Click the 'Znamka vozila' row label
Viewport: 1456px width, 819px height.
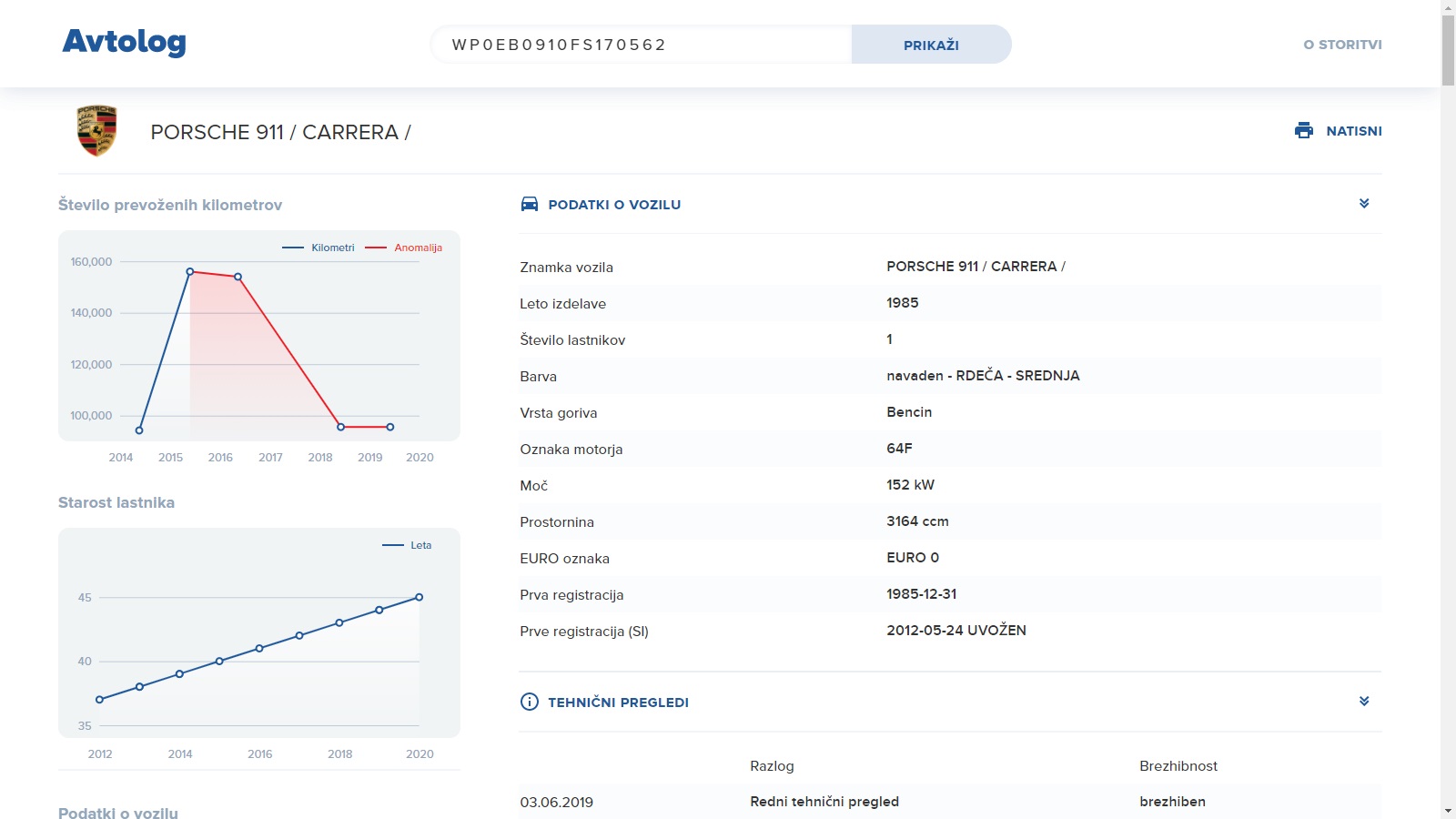click(566, 268)
